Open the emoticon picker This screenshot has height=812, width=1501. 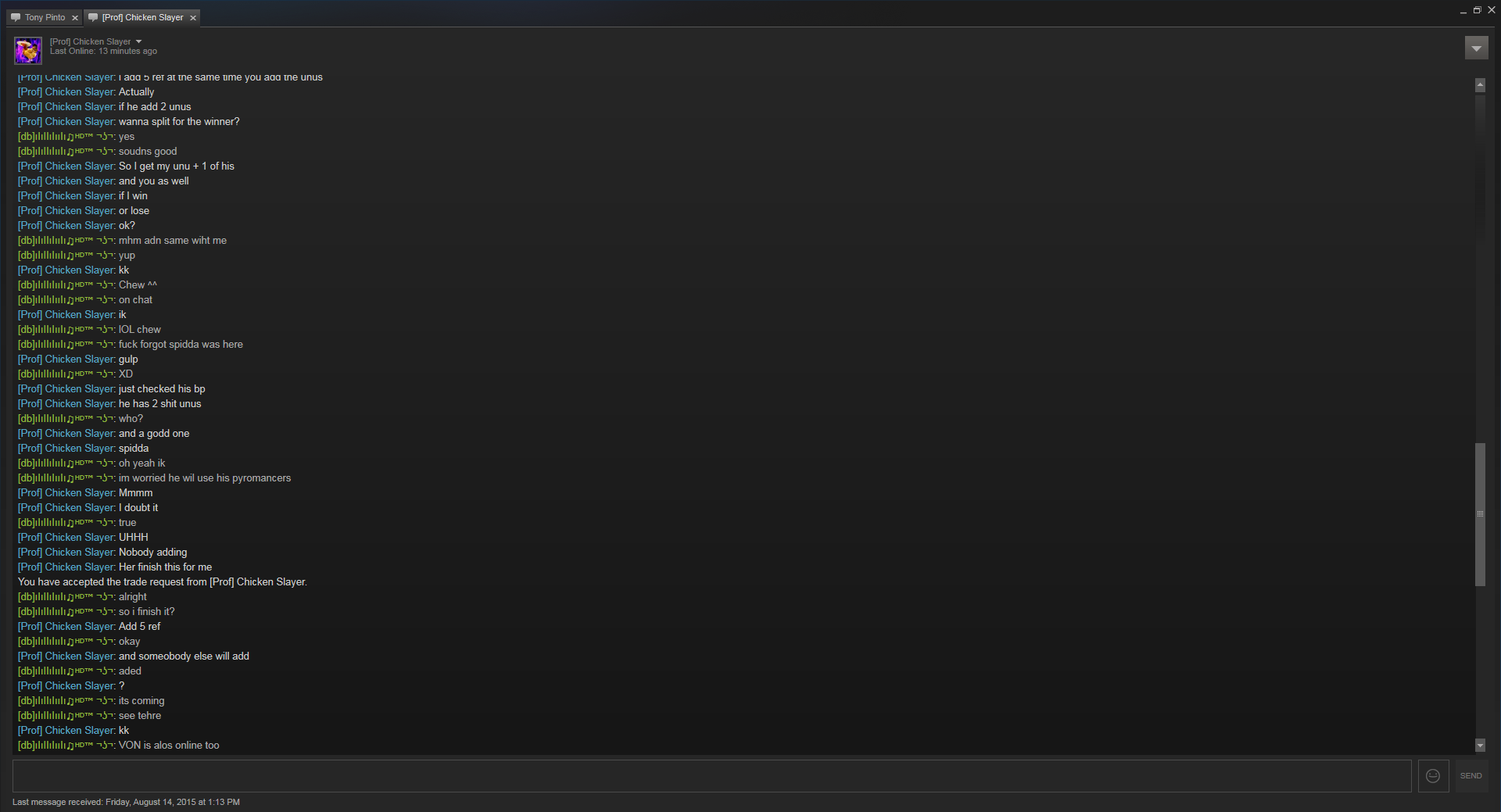(1433, 775)
